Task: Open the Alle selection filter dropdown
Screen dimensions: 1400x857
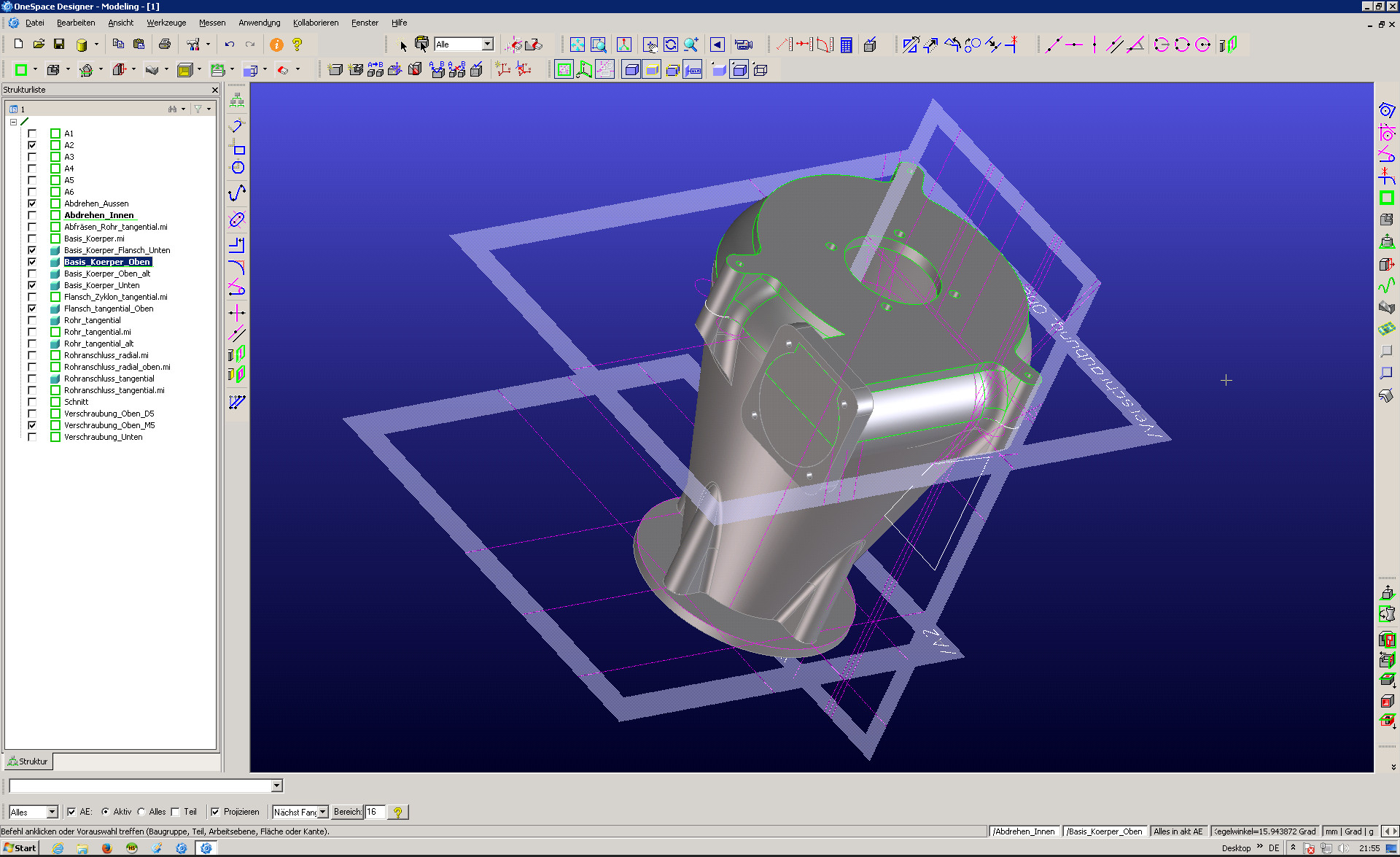Action: tap(487, 44)
